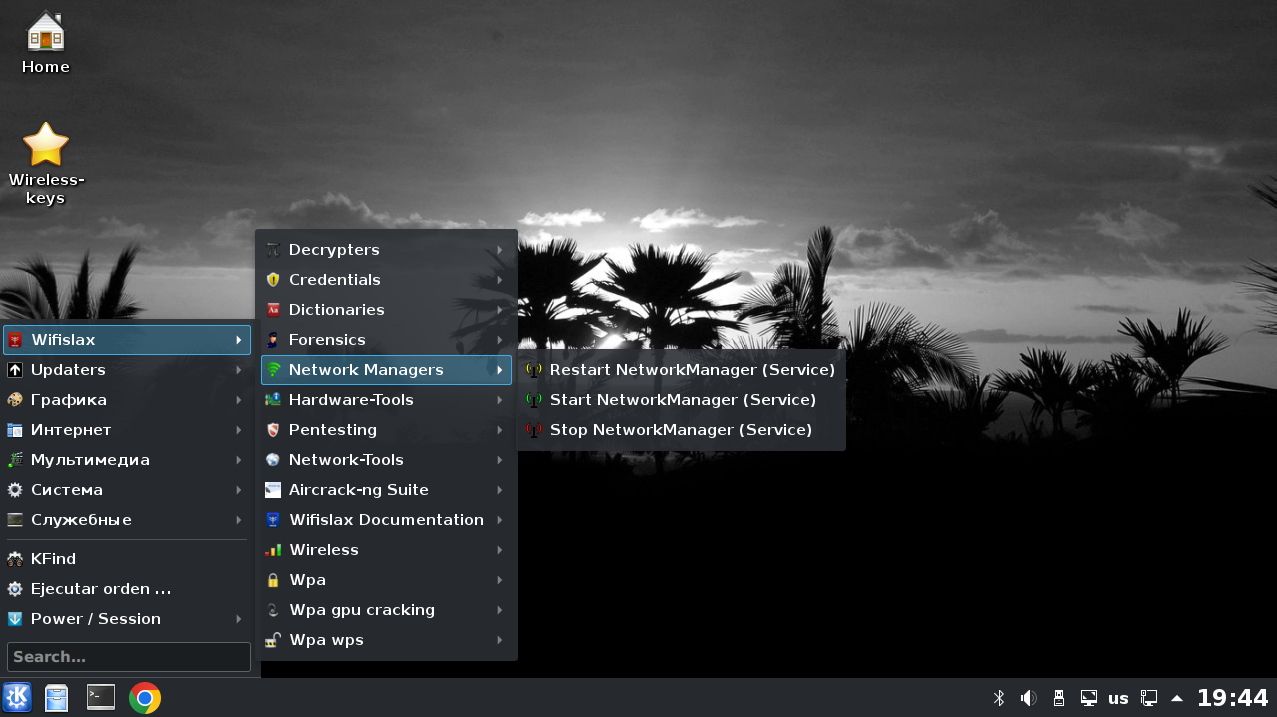Open the terminal icon in taskbar
The image size is (1277, 717).
point(101,698)
